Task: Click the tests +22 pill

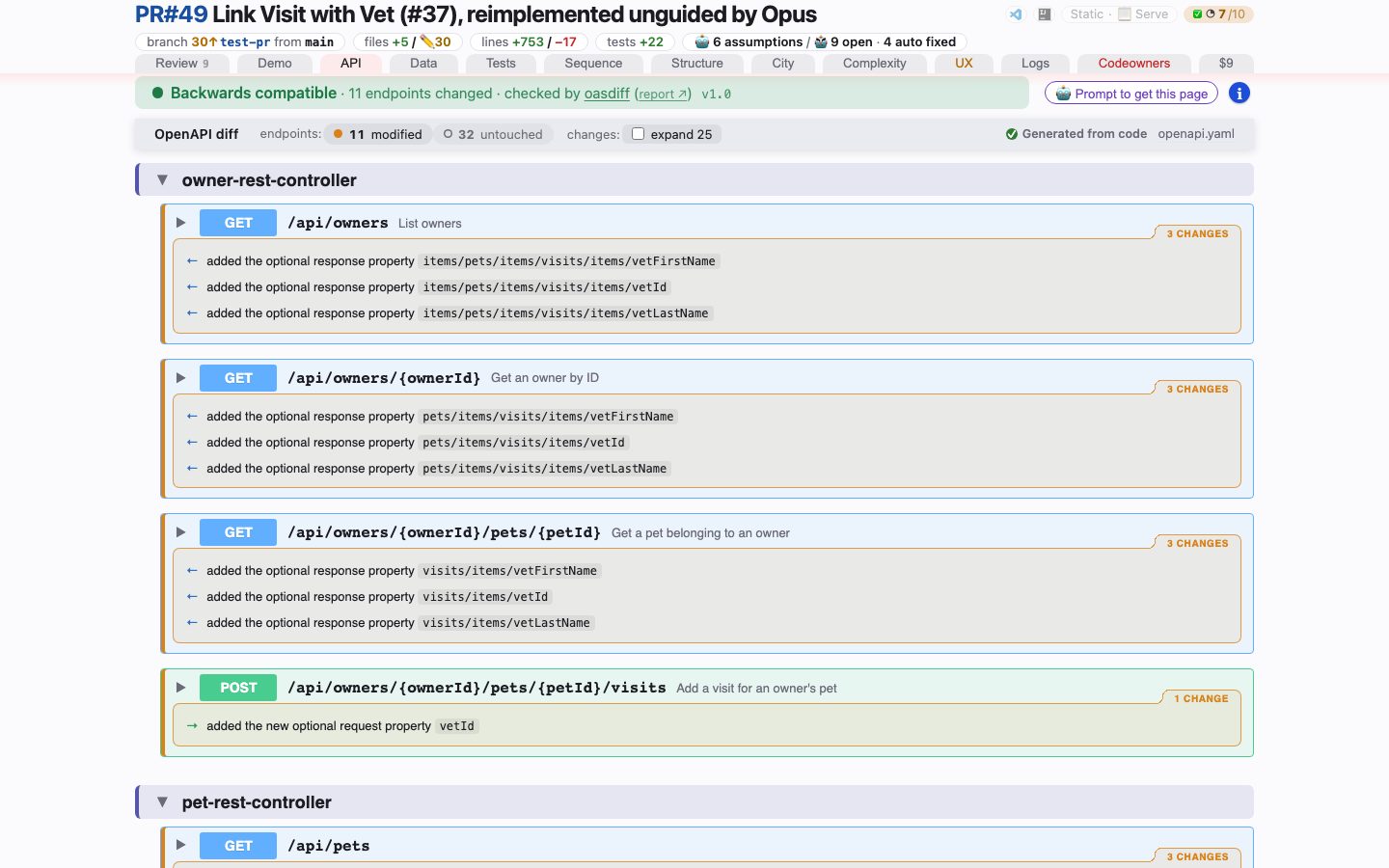Action: (x=635, y=42)
